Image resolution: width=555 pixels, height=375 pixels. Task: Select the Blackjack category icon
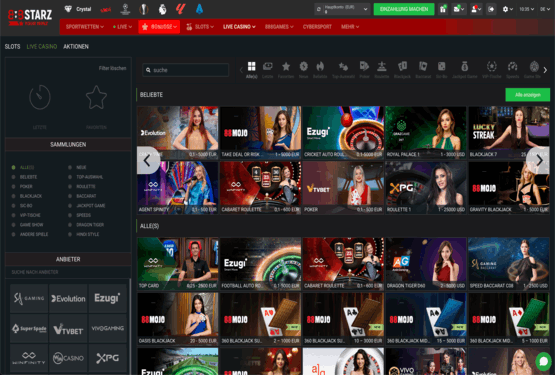coord(402,66)
